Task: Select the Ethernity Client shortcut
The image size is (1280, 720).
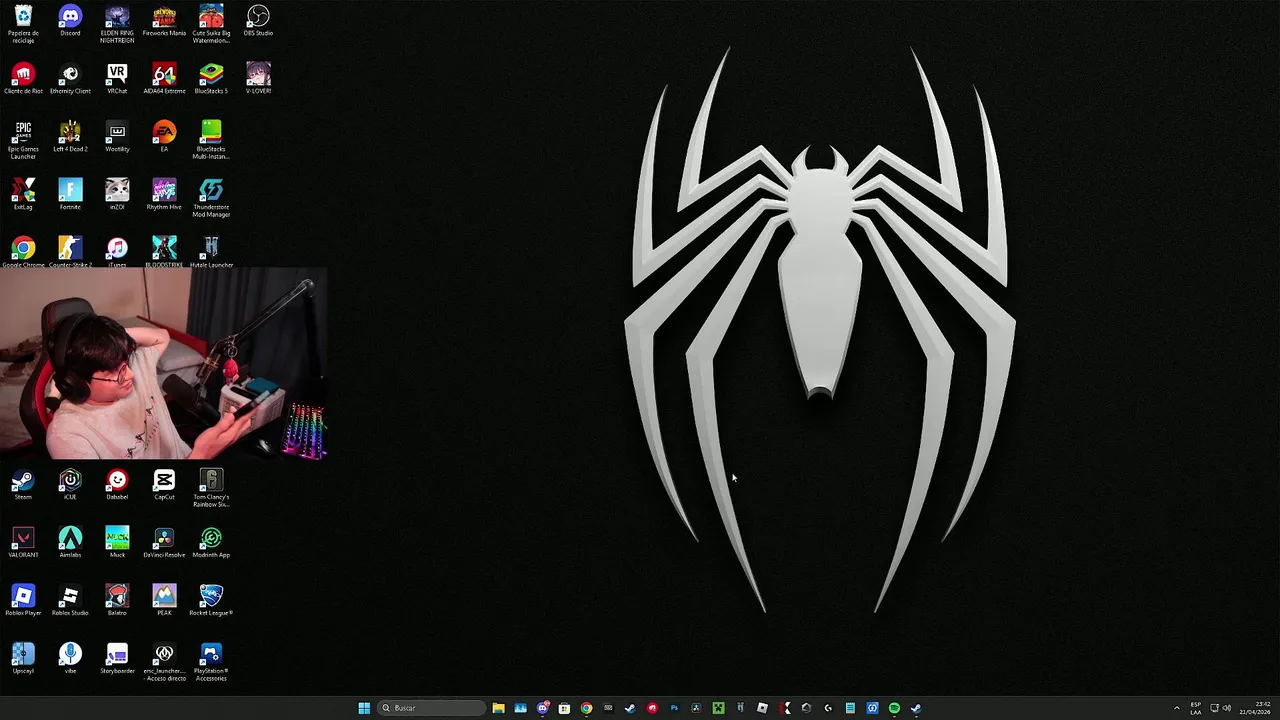Action: pos(70,78)
